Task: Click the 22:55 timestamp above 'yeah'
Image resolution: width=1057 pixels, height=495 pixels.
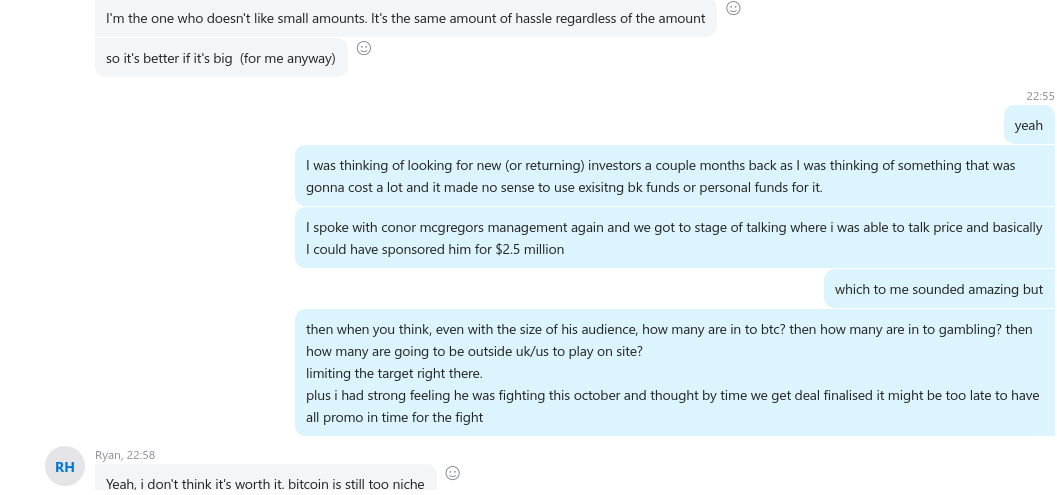Action: (1040, 96)
